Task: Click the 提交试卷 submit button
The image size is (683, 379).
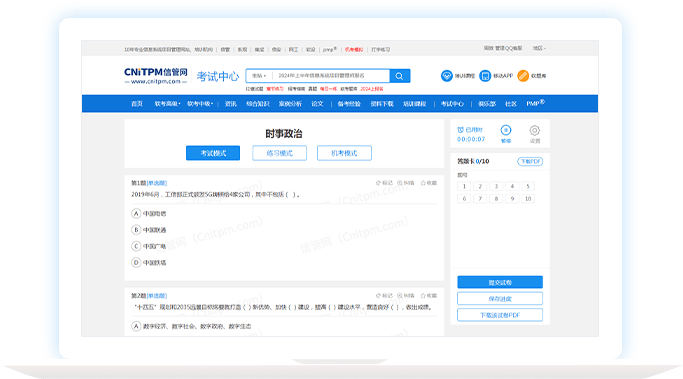Action: (x=500, y=282)
